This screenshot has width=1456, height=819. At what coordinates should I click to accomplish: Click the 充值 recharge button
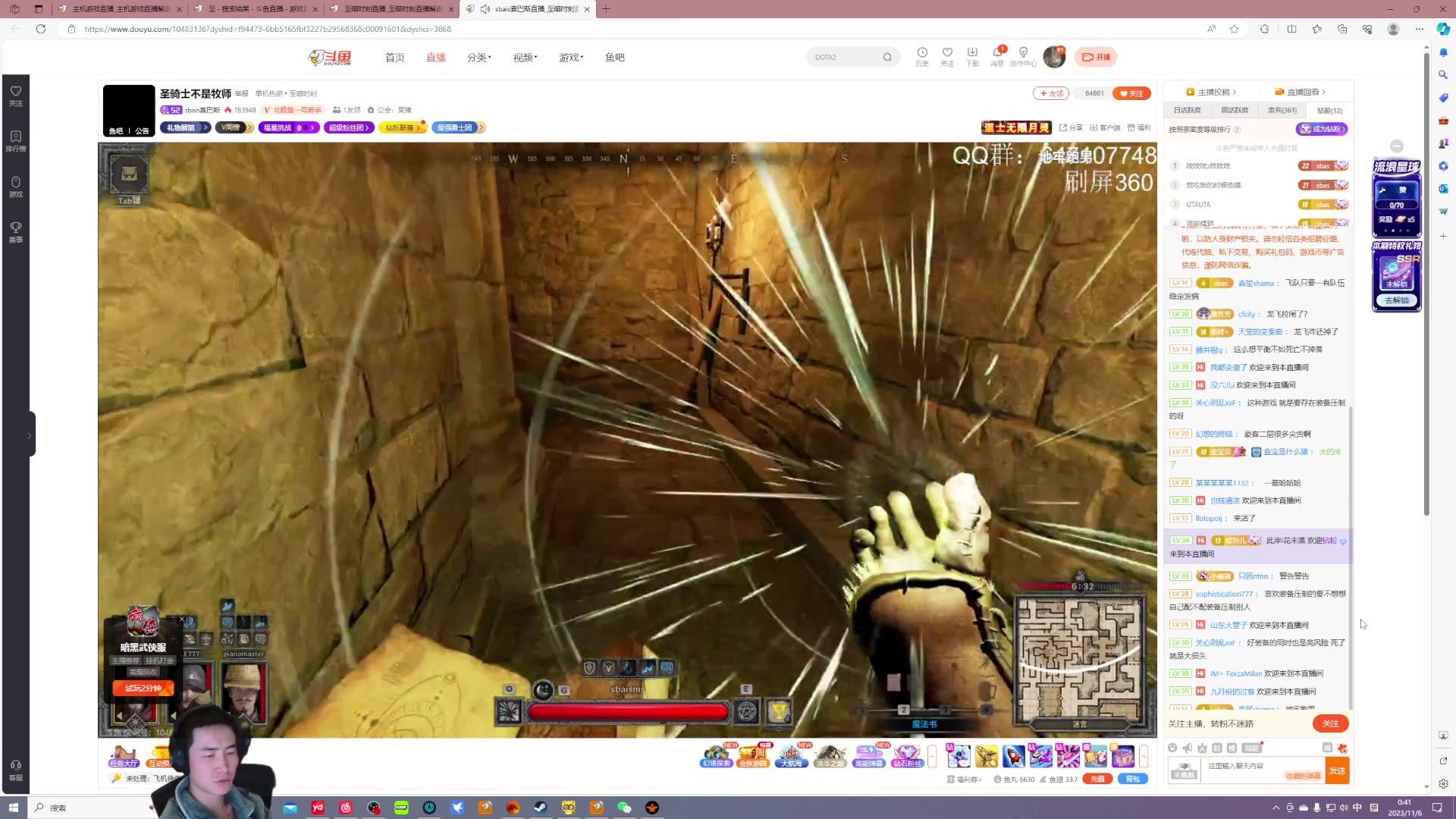pos(1097,780)
